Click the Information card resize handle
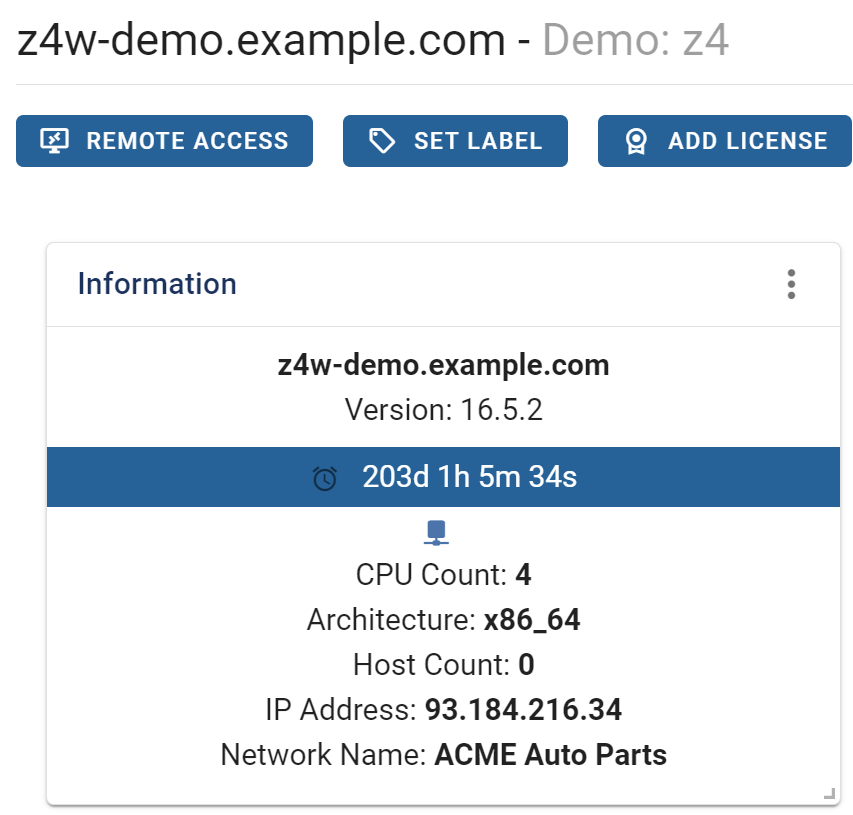This screenshot has height=815, width=853. pyautogui.click(x=829, y=794)
